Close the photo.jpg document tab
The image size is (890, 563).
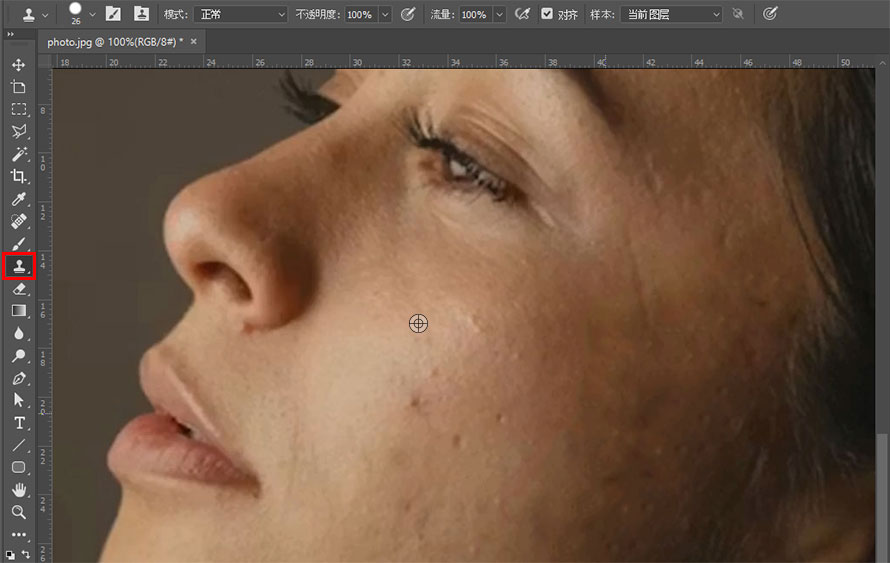(x=194, y=41)
